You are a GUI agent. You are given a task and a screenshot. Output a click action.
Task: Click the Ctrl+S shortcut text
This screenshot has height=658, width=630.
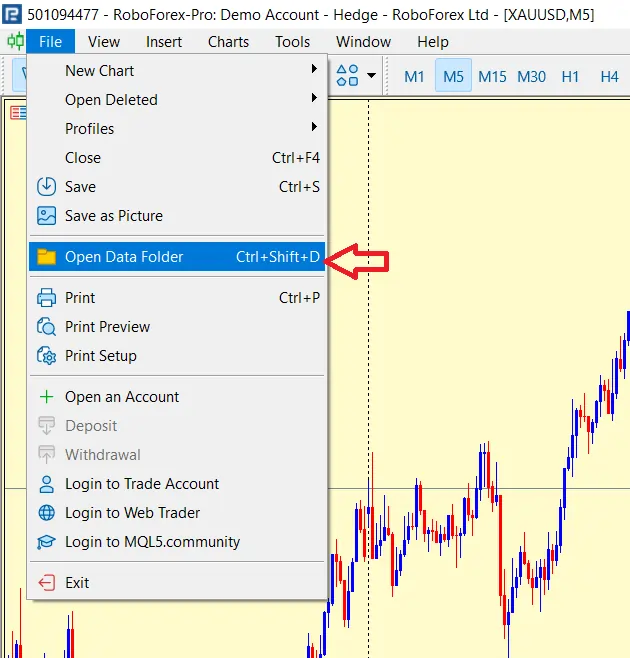click(x=299, y=187)
